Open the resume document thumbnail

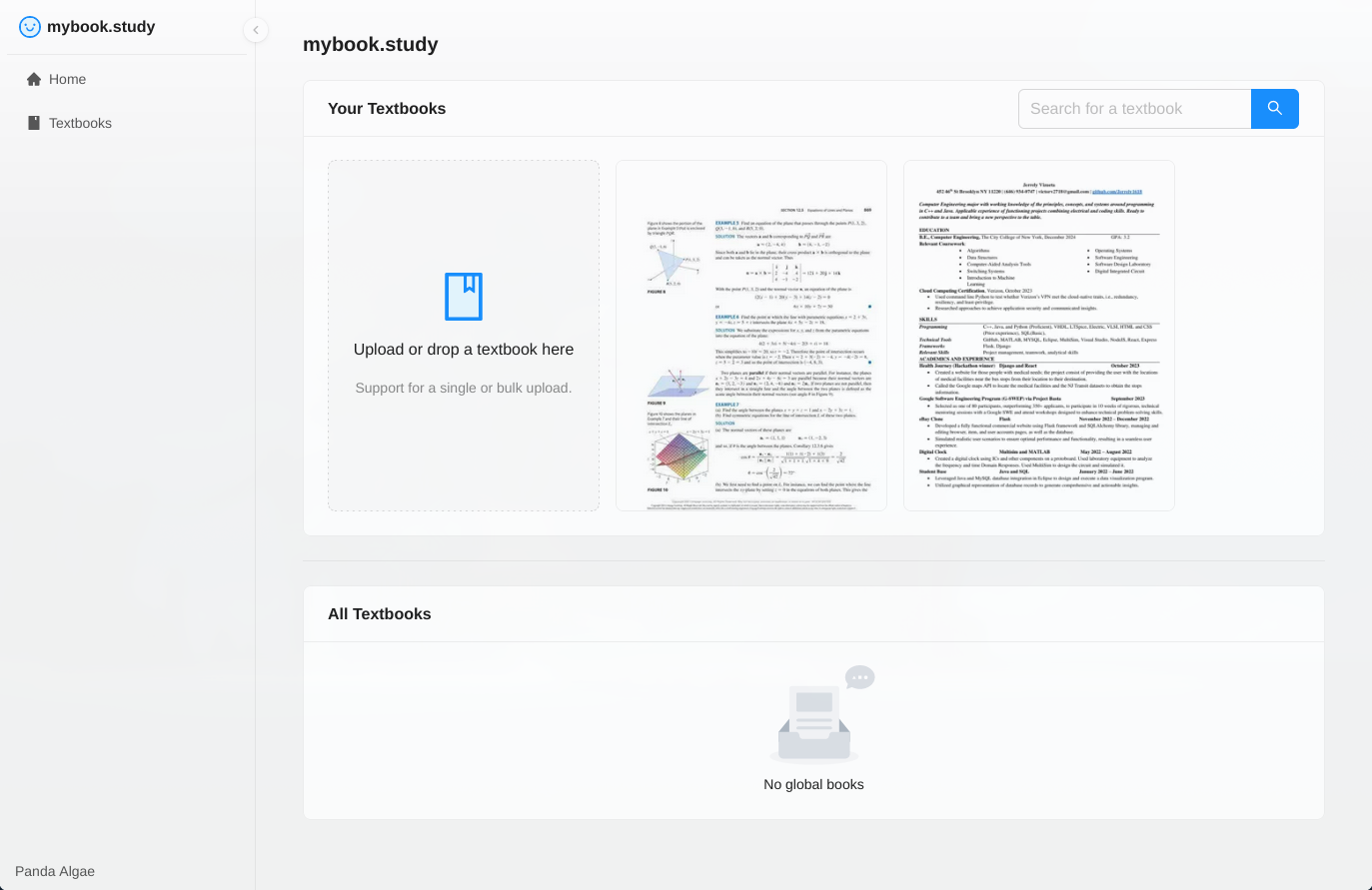point(1039,336)
